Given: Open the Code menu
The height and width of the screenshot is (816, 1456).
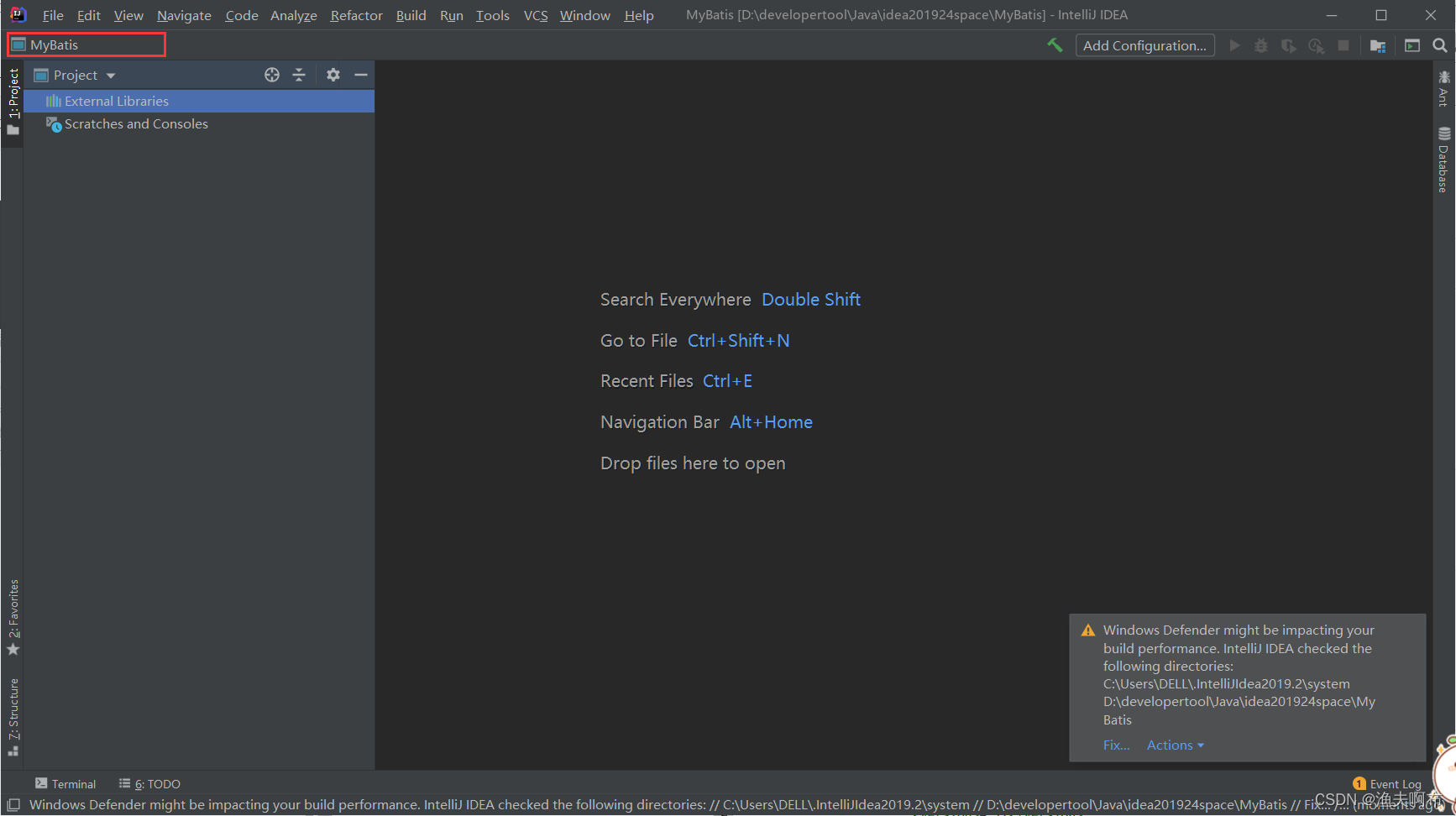Looking at the screenshot, I should pyautogui.click(x=242, y=15).
